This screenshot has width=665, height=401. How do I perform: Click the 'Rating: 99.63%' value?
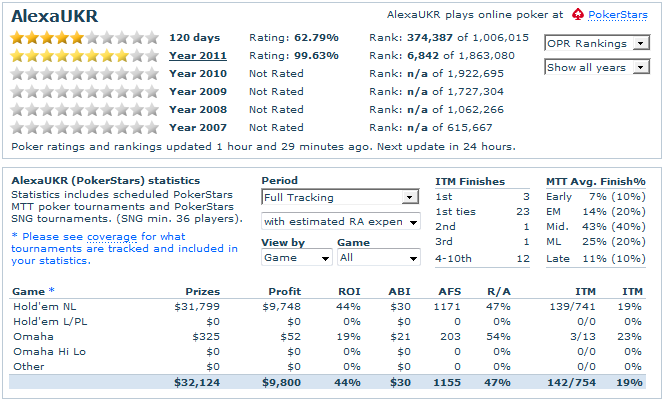[x=294, y=56]
